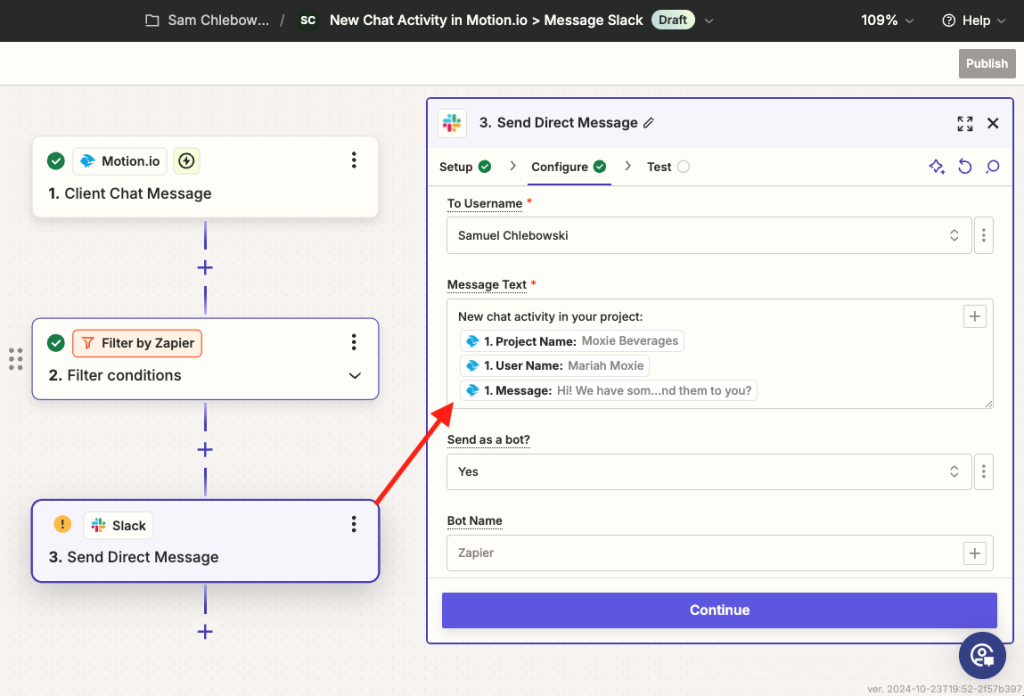The width and height of the screenshot is (1024, 696).
Task: Open the Sam Chlebow... folder breadcrumb
Action: [x=218, y=20]
